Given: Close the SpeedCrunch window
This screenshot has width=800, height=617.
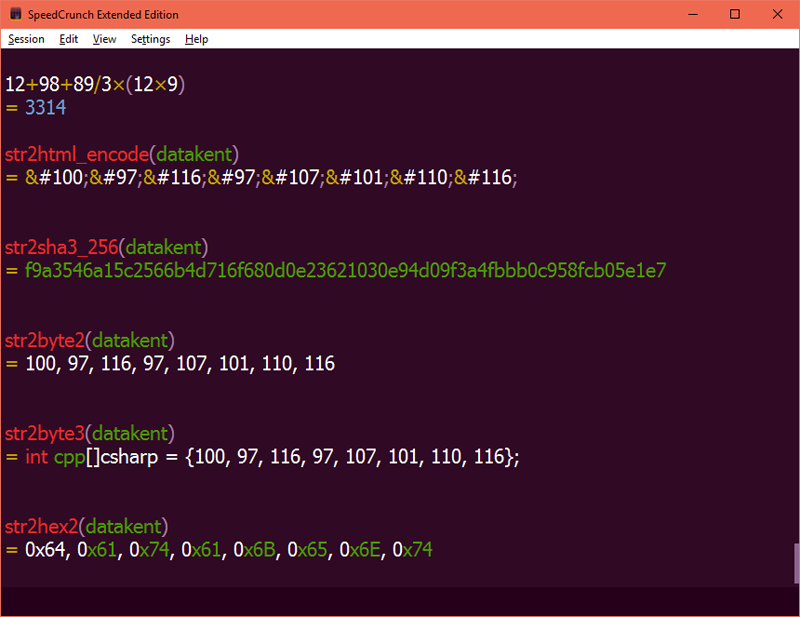Looking at the screenshot, I should (x=777, y=14).
